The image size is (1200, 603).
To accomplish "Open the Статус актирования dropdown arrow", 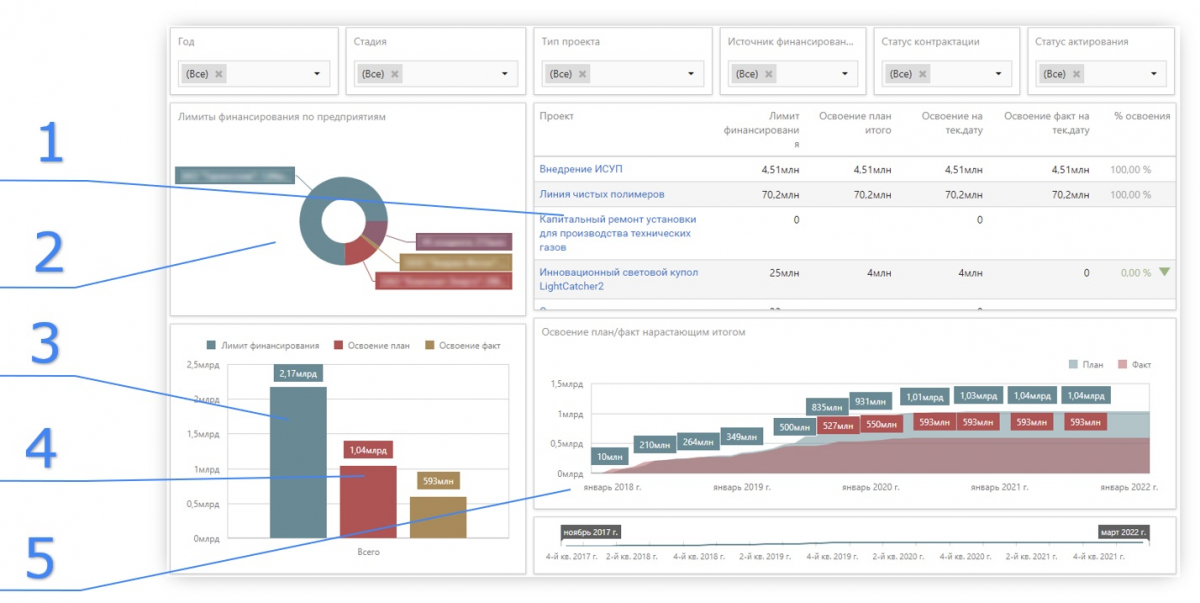I will click(x=1154, y=74).
